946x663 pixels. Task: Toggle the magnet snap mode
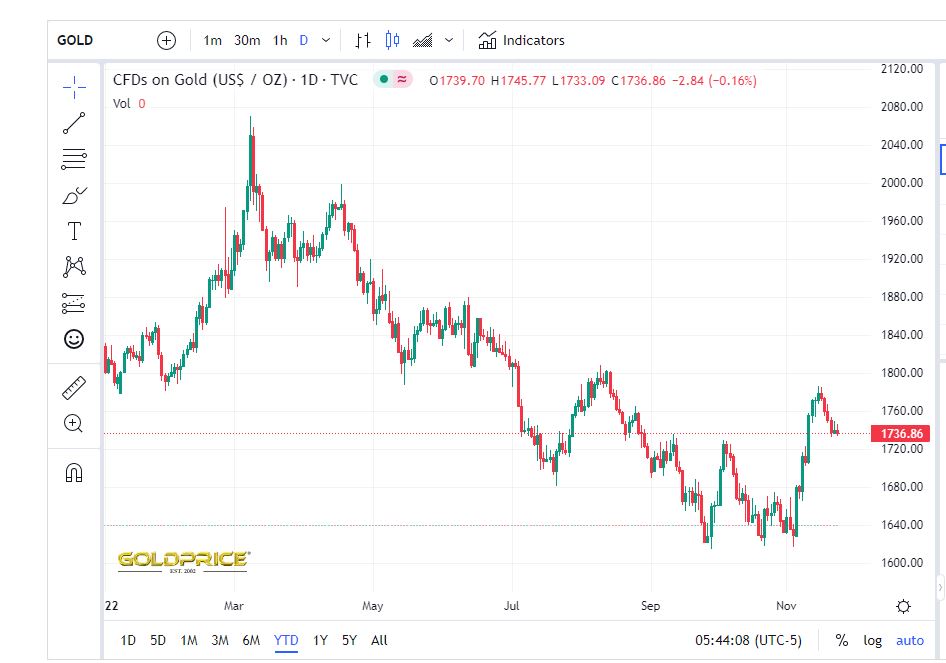[x=74, y=472]
